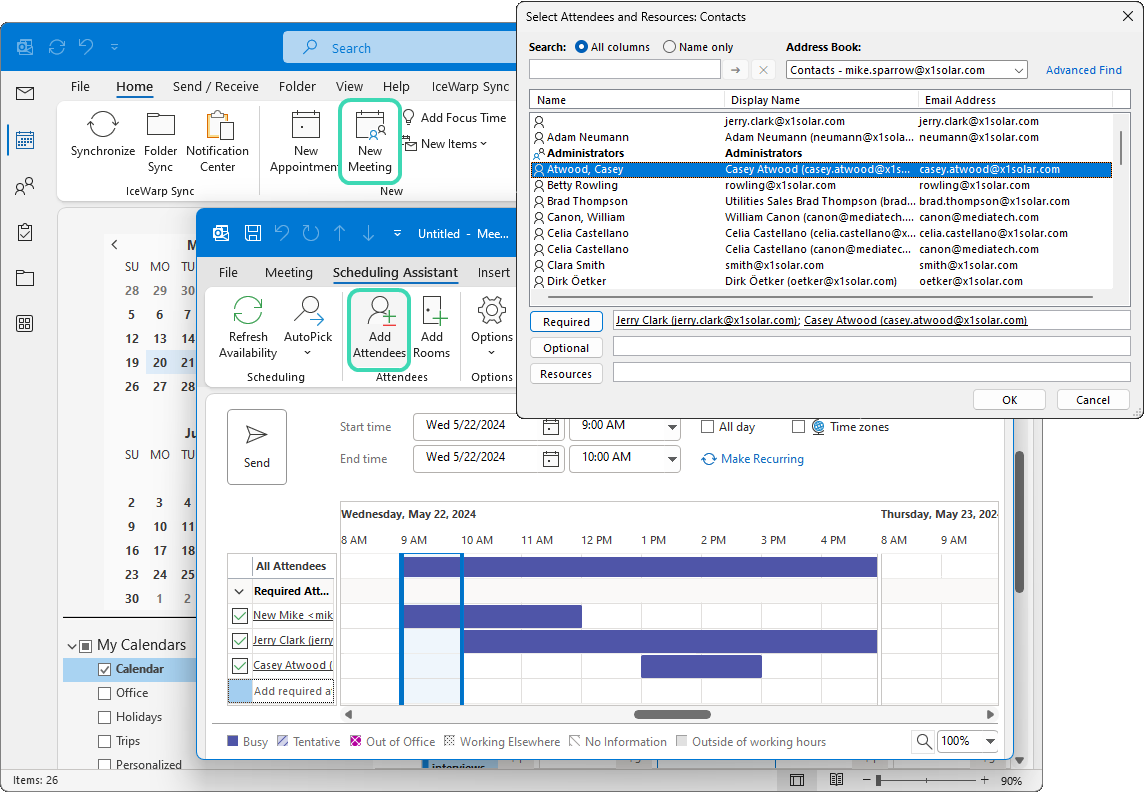
Task: Check the Holidays calendar checkbox
Action: click(105, 717)
